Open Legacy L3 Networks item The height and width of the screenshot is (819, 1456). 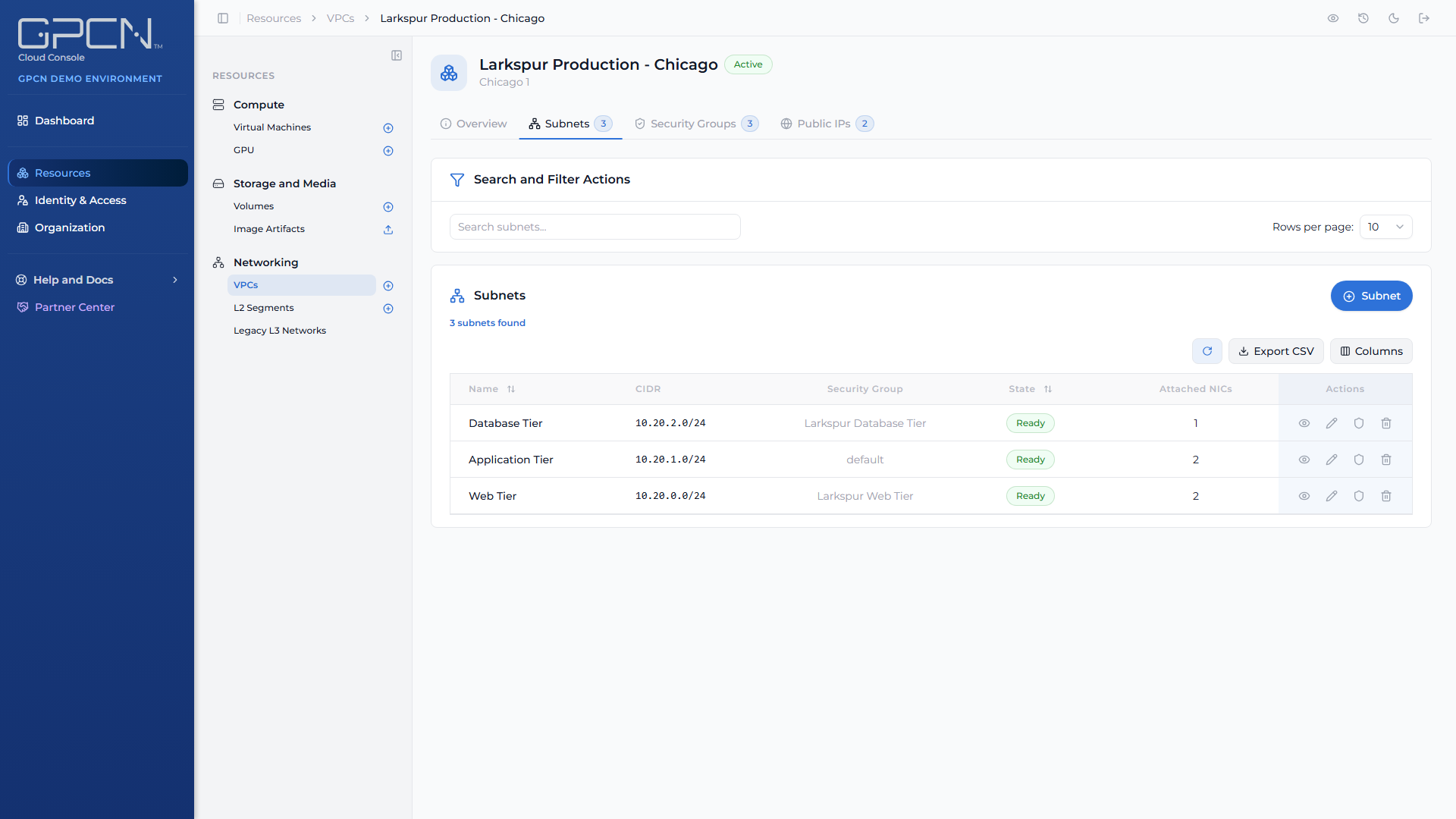tap(280, 331)
